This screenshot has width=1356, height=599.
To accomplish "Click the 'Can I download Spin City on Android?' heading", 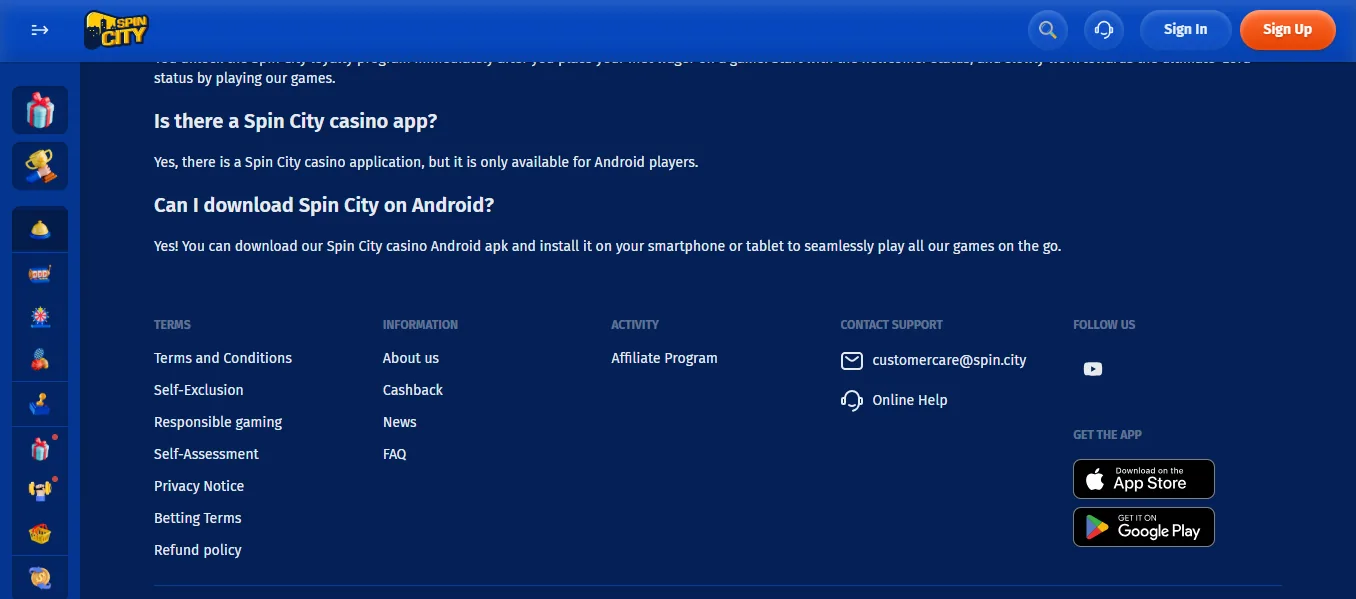I will click(324, 205).
